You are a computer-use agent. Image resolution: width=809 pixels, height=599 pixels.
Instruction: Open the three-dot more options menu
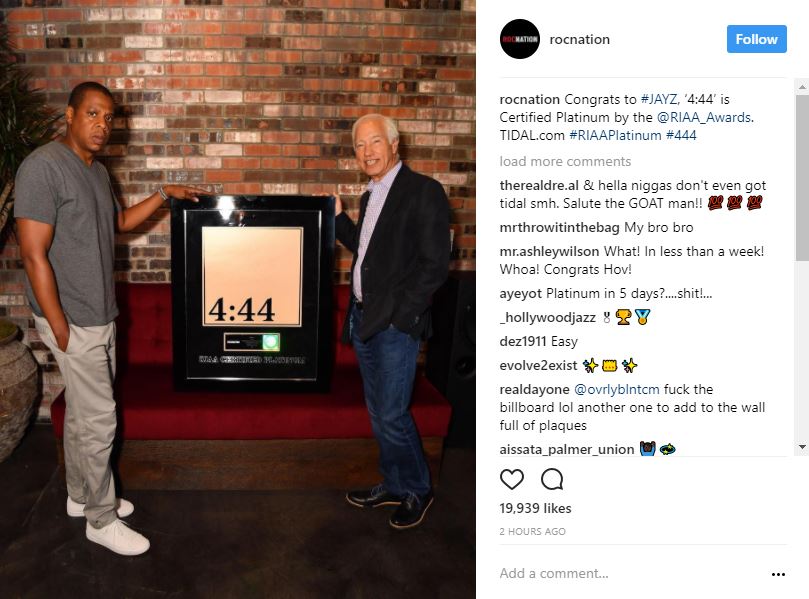778,574
